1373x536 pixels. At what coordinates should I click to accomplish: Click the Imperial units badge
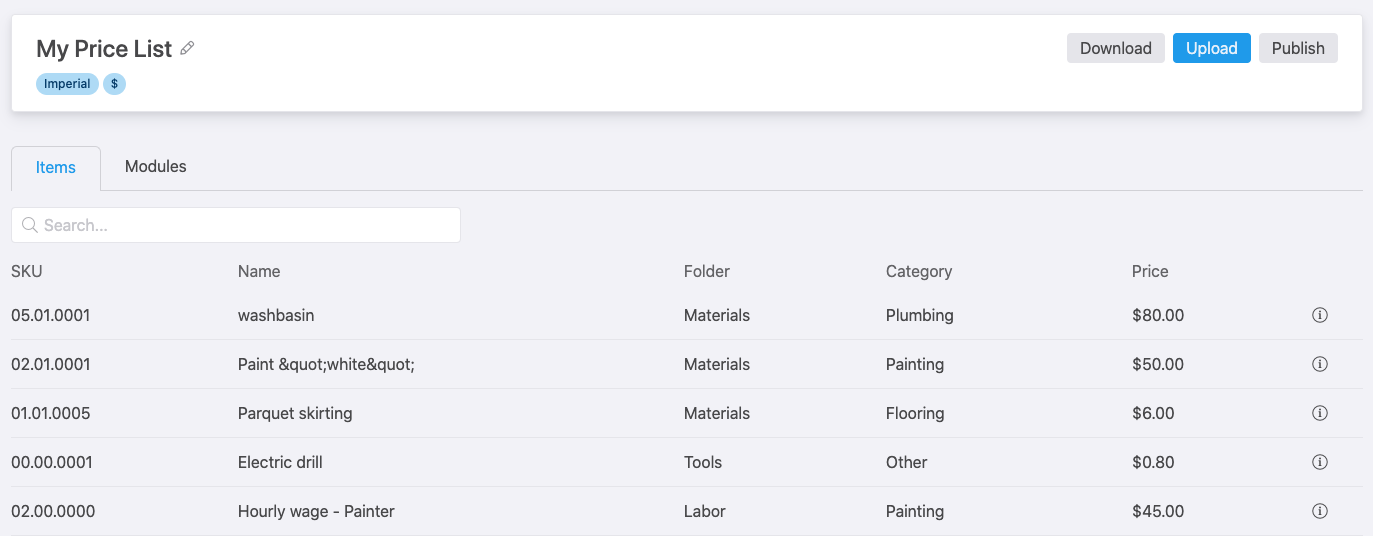67,84
